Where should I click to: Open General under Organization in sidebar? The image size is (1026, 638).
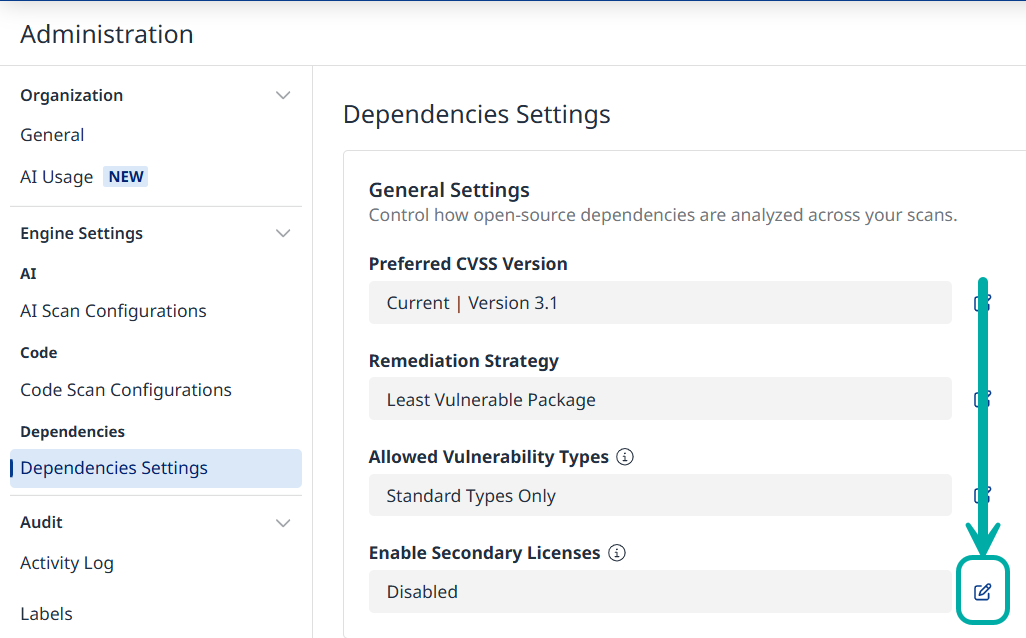point(52,135)
